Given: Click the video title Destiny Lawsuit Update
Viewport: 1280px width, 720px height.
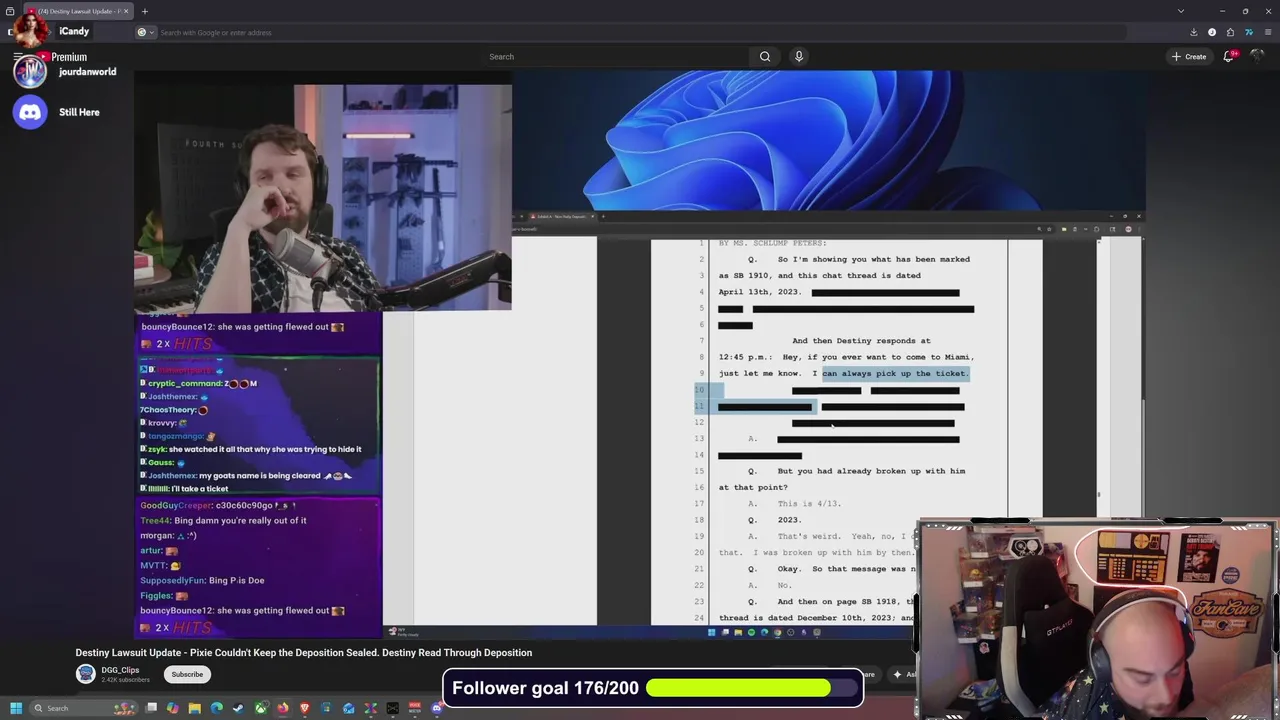Looking at the screenshot, I should click(x=304, y=653).
